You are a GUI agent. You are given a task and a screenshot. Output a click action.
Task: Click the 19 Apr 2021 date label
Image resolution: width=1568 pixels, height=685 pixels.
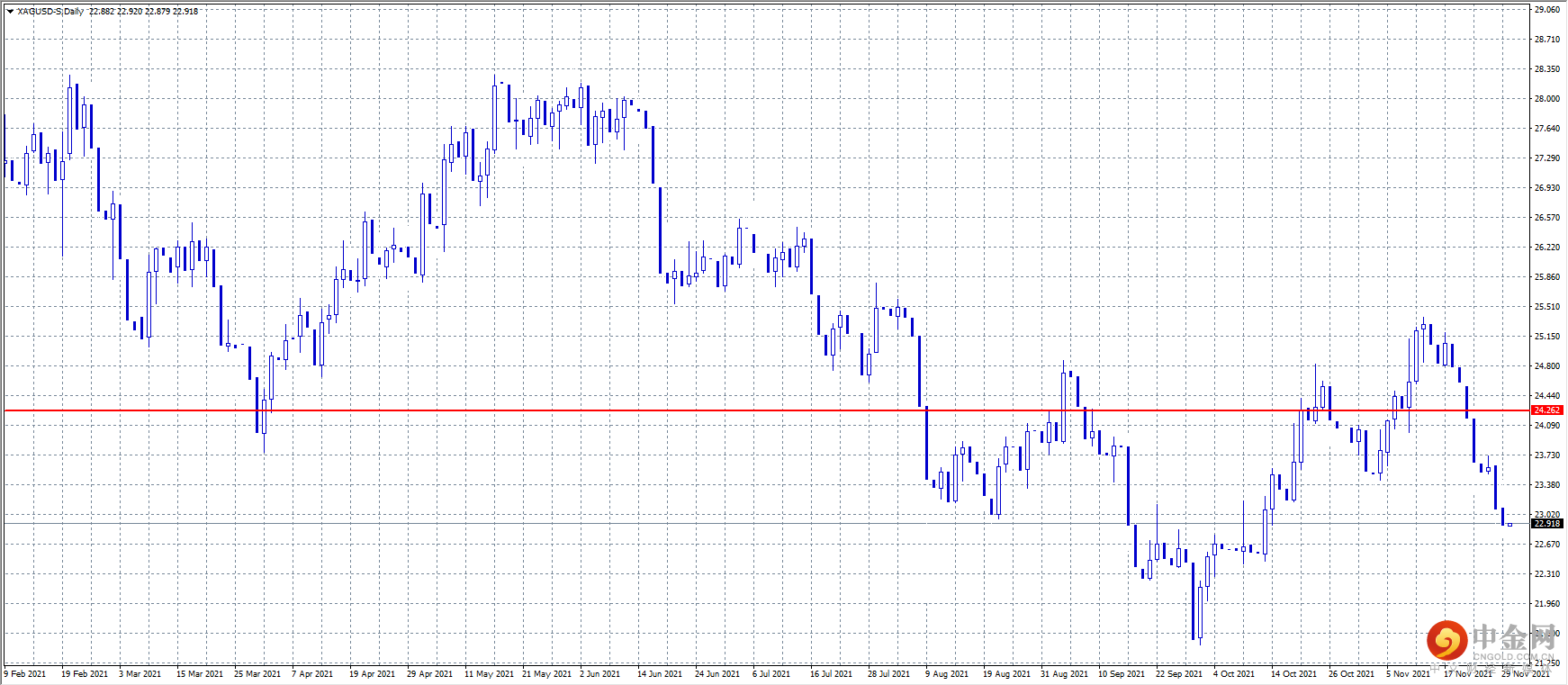[373, 674]
